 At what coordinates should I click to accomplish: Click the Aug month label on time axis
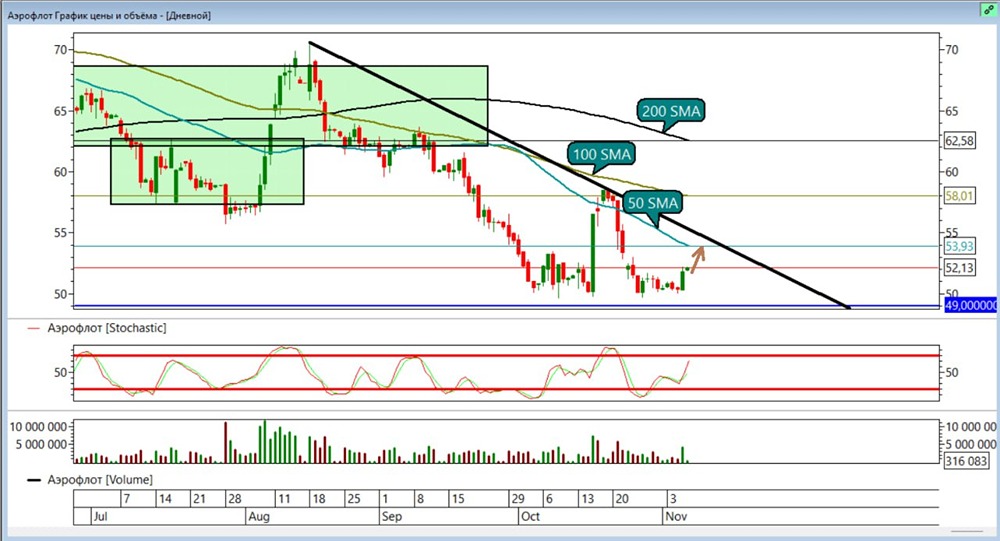coord(259,516)
